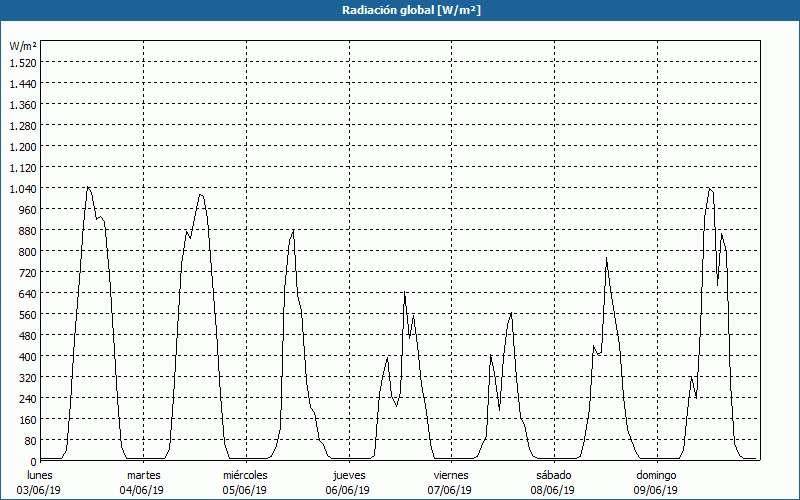Click the 240 y-axis value
The image size is (800, 500).
pos(28,398)
